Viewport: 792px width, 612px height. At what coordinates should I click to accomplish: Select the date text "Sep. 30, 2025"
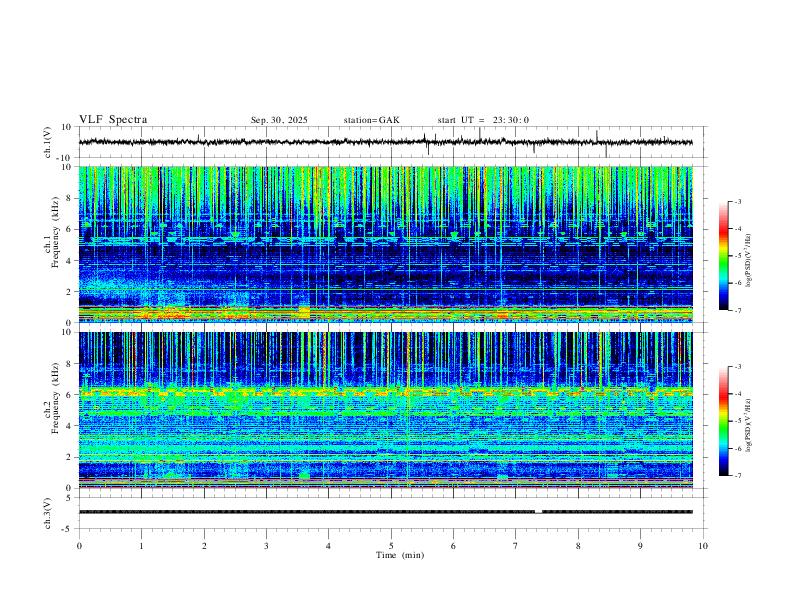279,120
